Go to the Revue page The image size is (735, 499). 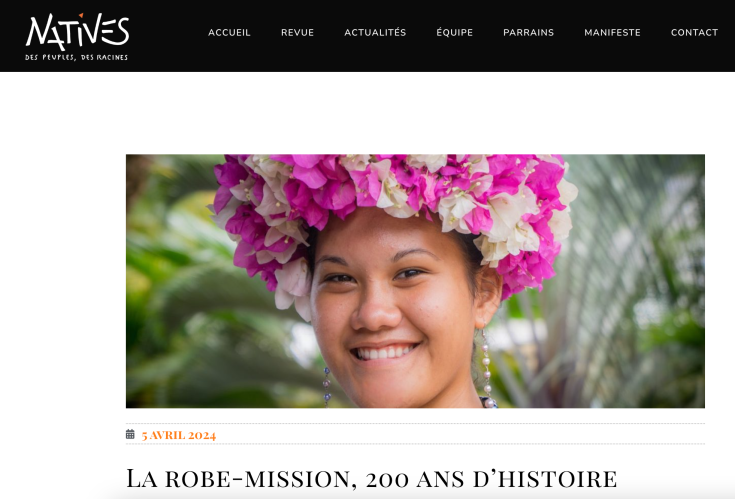point(297,32)
